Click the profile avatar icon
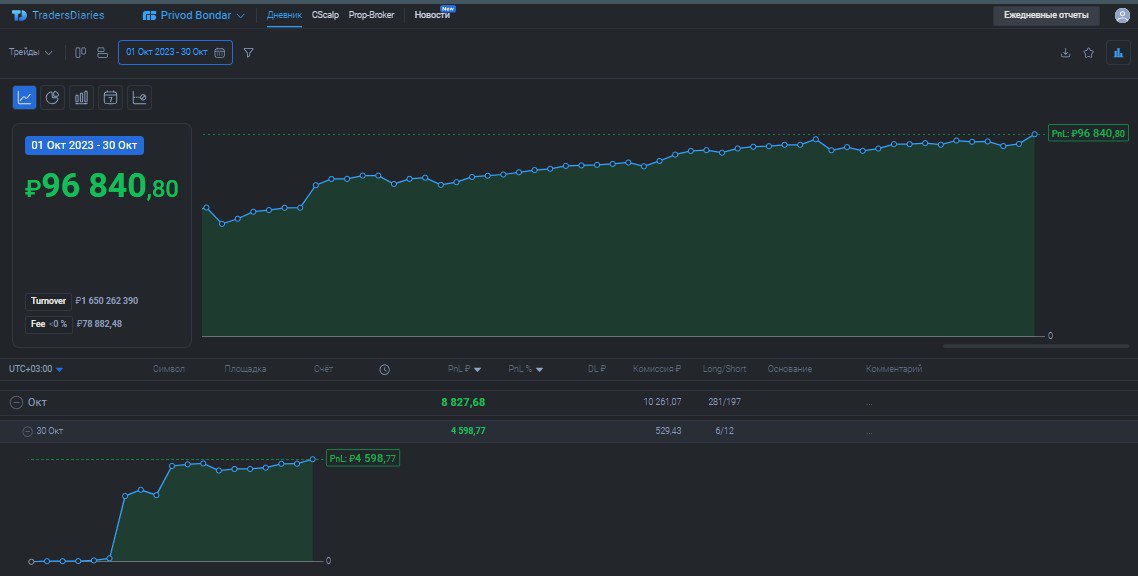This screenshot has height=576, width=1138. pos(1121,15)
